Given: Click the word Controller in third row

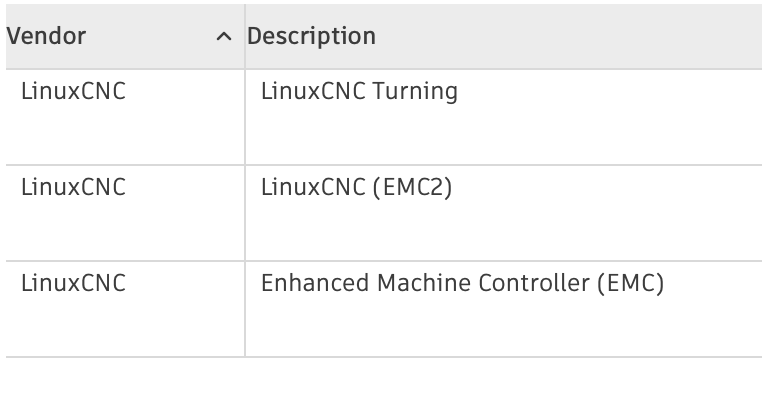Looking at the screenshot, I should (x=534, y=283).
